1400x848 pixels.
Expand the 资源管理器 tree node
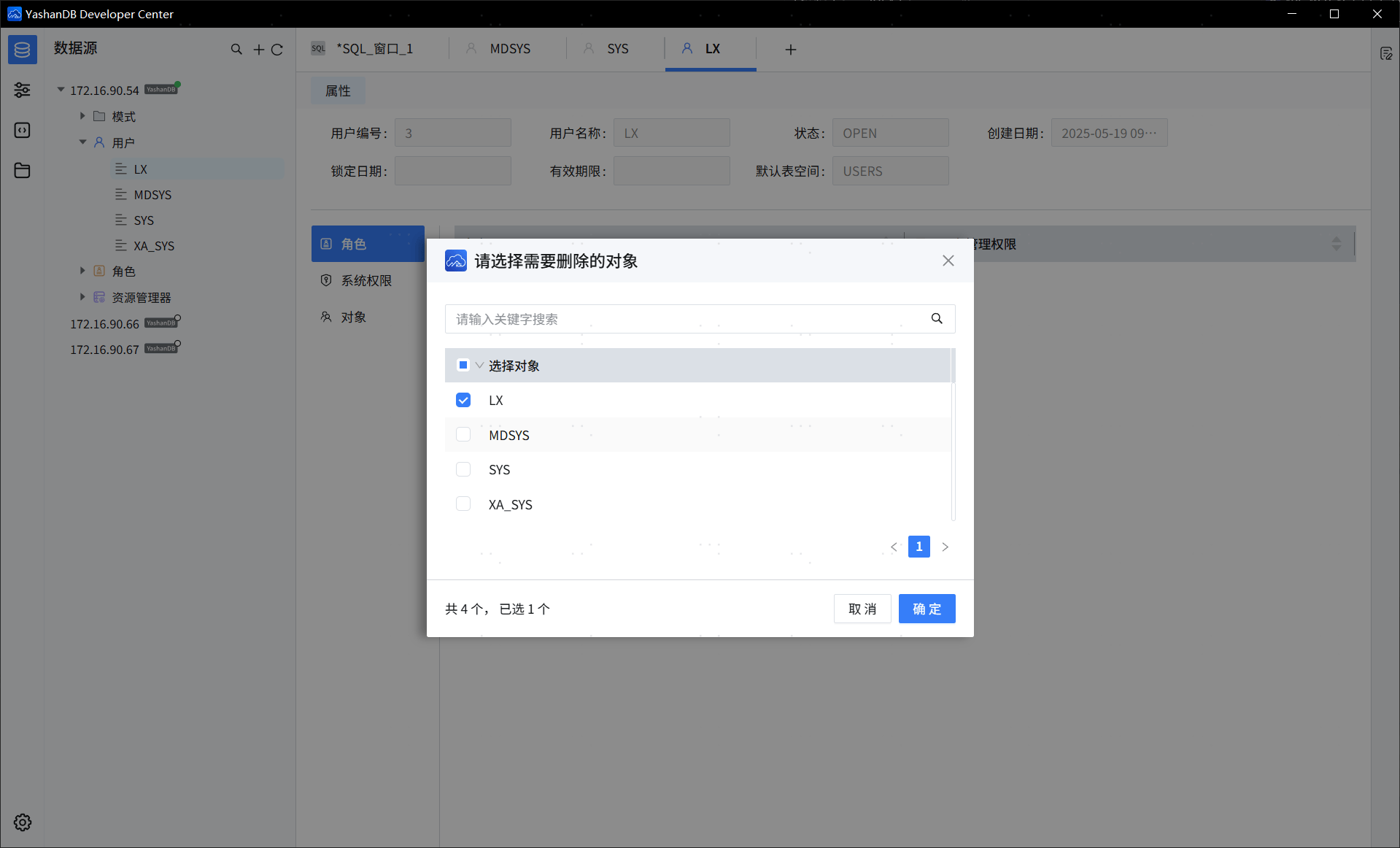coord(82,297)
